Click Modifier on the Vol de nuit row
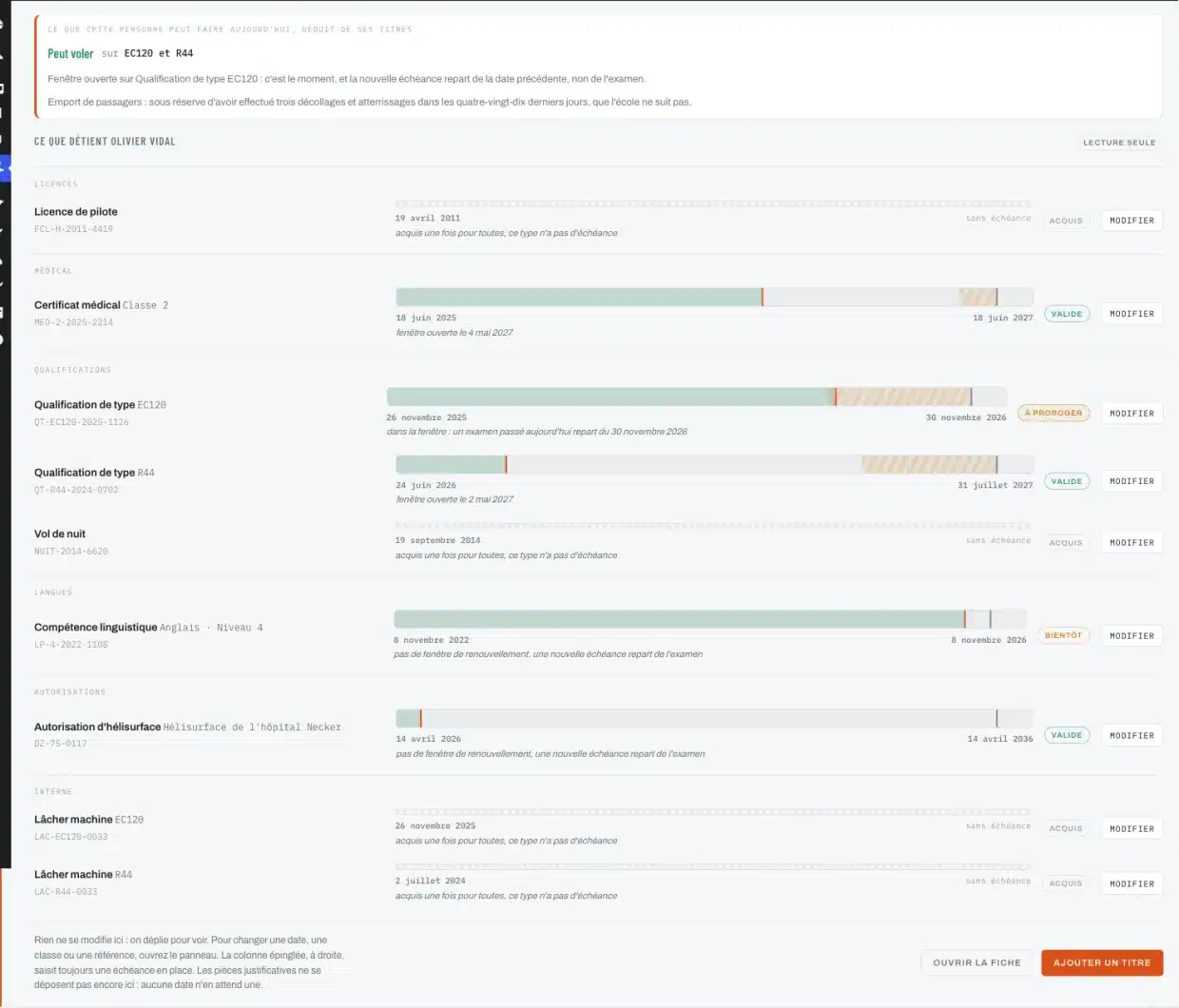The height and width of the screenshot is (1008, 1179). click(x=1131, y=543)
